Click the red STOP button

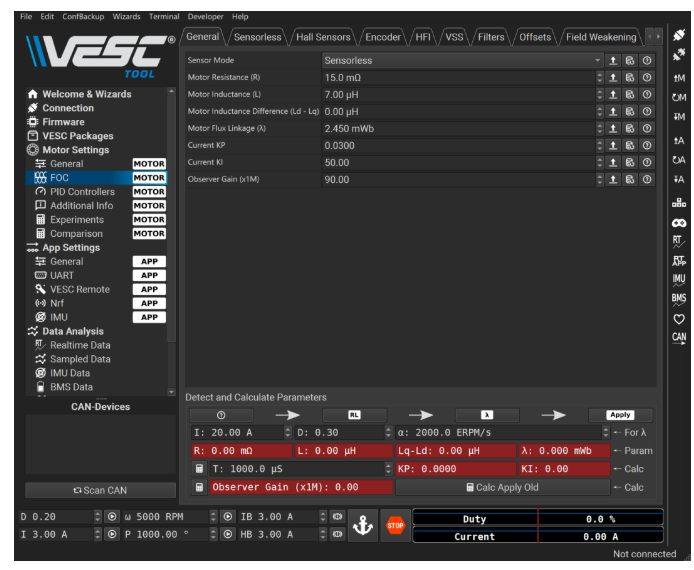pos(395,526)
